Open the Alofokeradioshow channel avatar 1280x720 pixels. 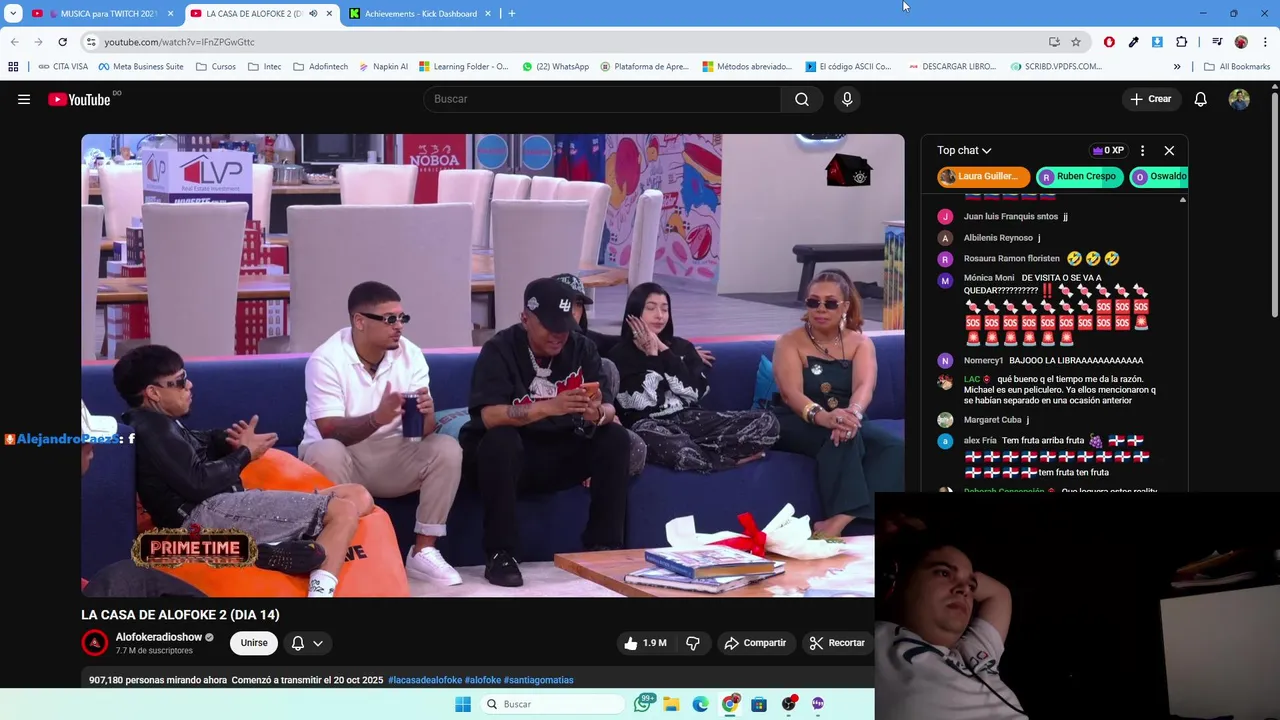[95, 643]
